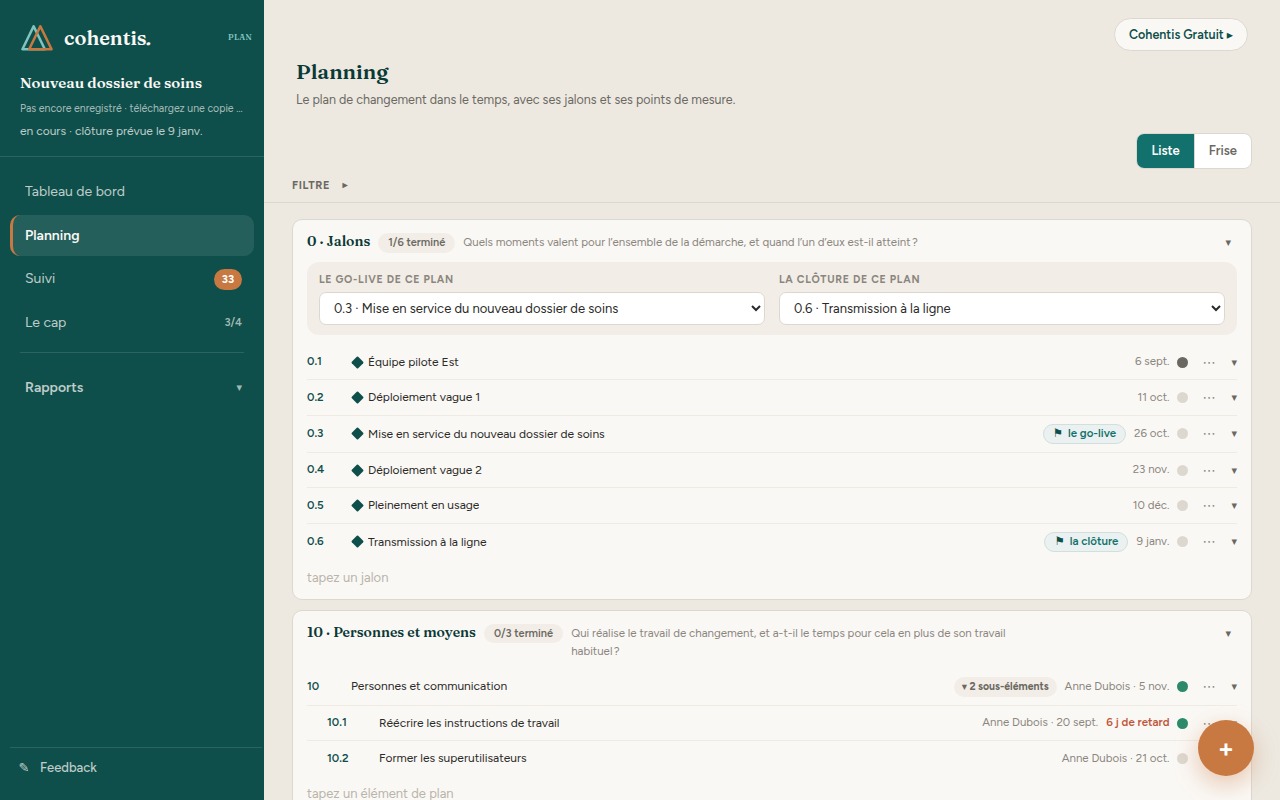Open more options for Déploiement vague 1
1280x800 pixels.
coord(1209,398)
